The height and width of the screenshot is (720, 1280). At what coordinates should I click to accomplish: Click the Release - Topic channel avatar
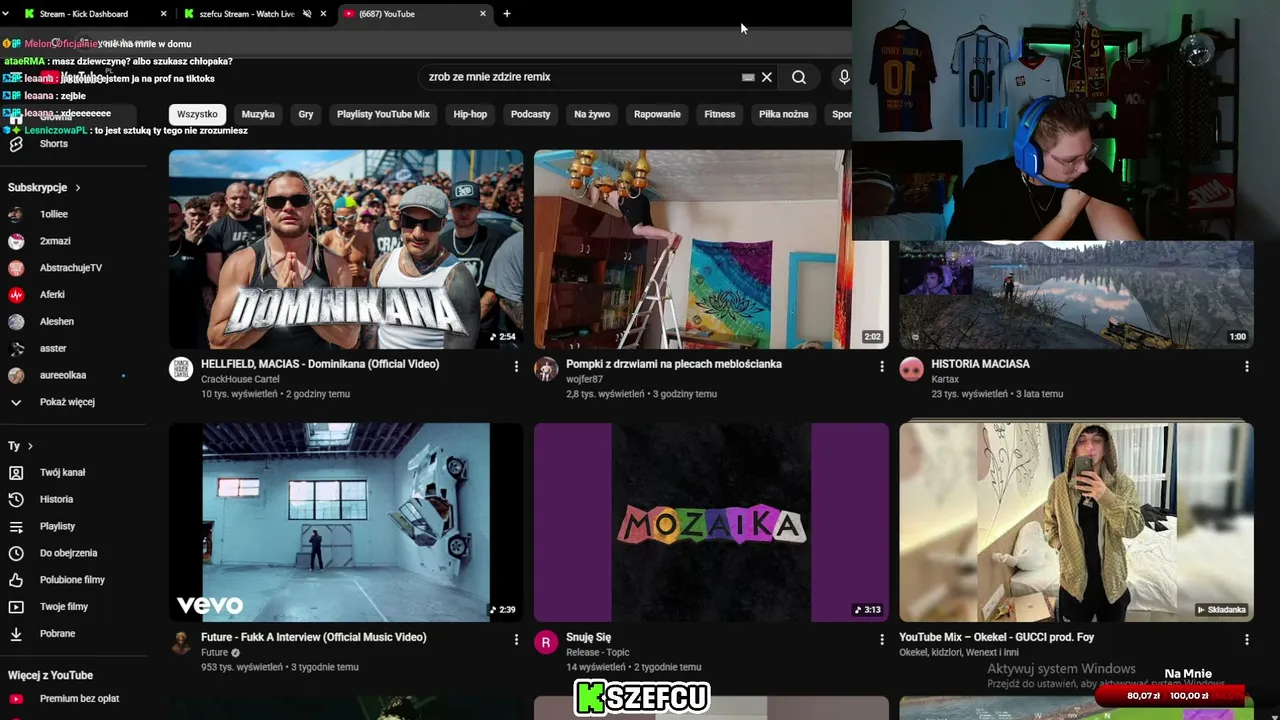pyautogui.click(x=545, y=642)
